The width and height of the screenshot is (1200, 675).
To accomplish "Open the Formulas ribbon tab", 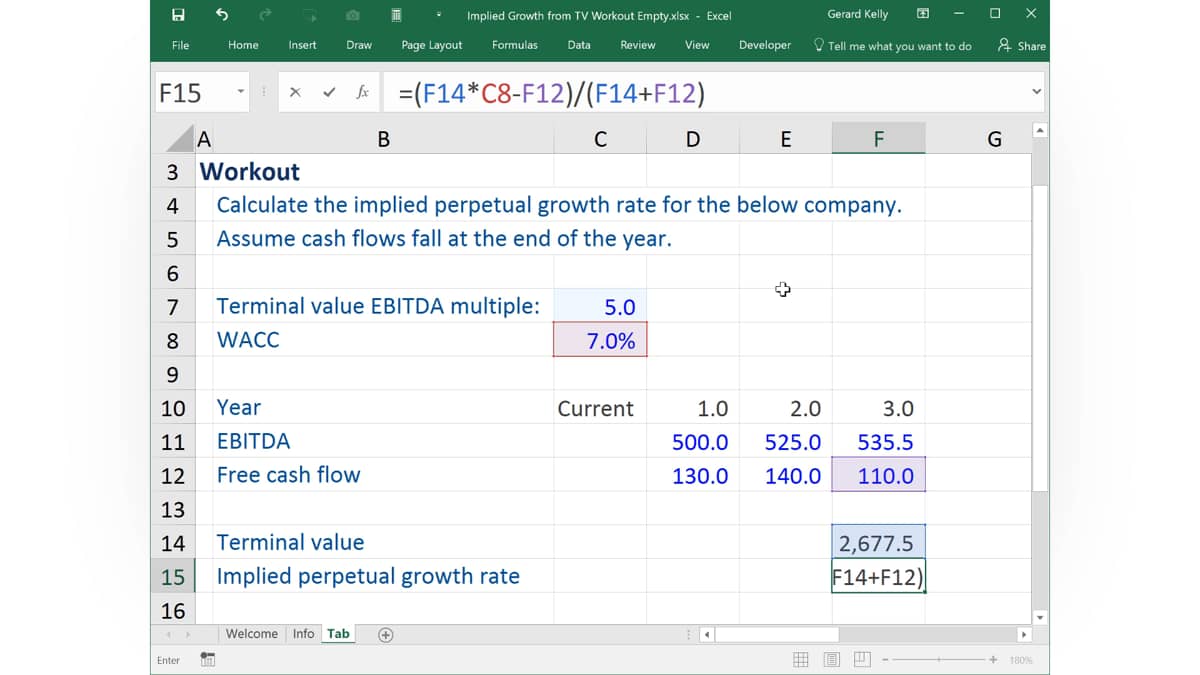I will (514, 45).
